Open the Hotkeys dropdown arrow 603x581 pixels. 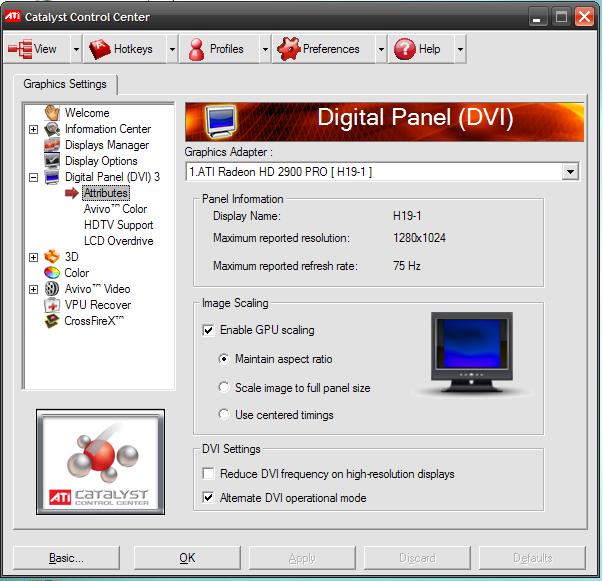(172, 49)
